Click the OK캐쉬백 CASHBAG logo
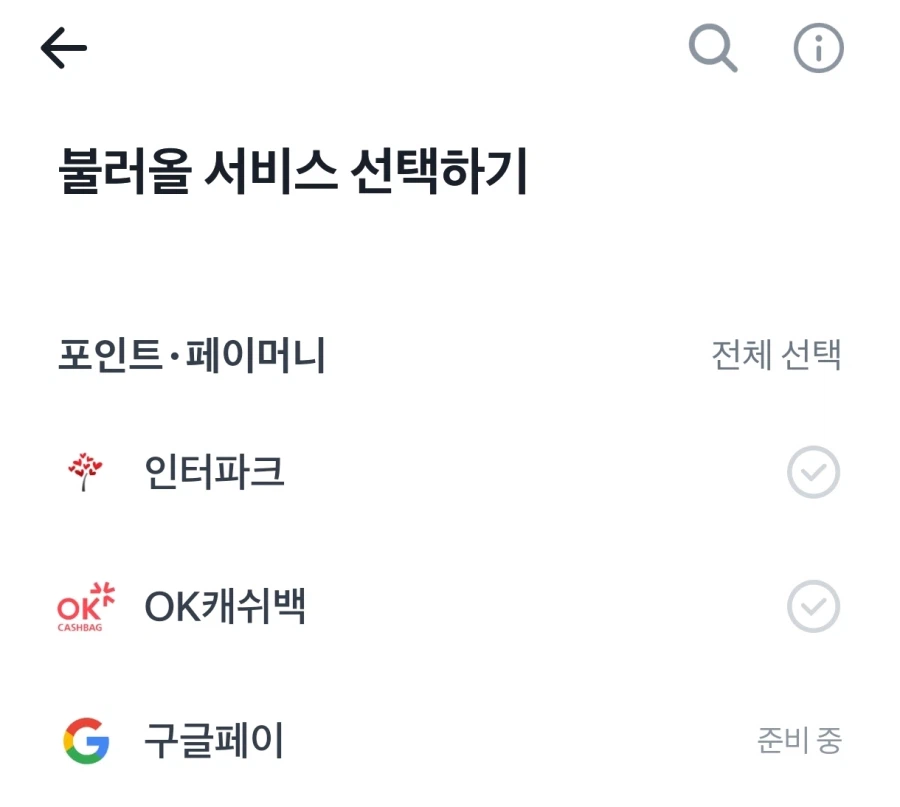900x807 pixels. coord(85,607)
